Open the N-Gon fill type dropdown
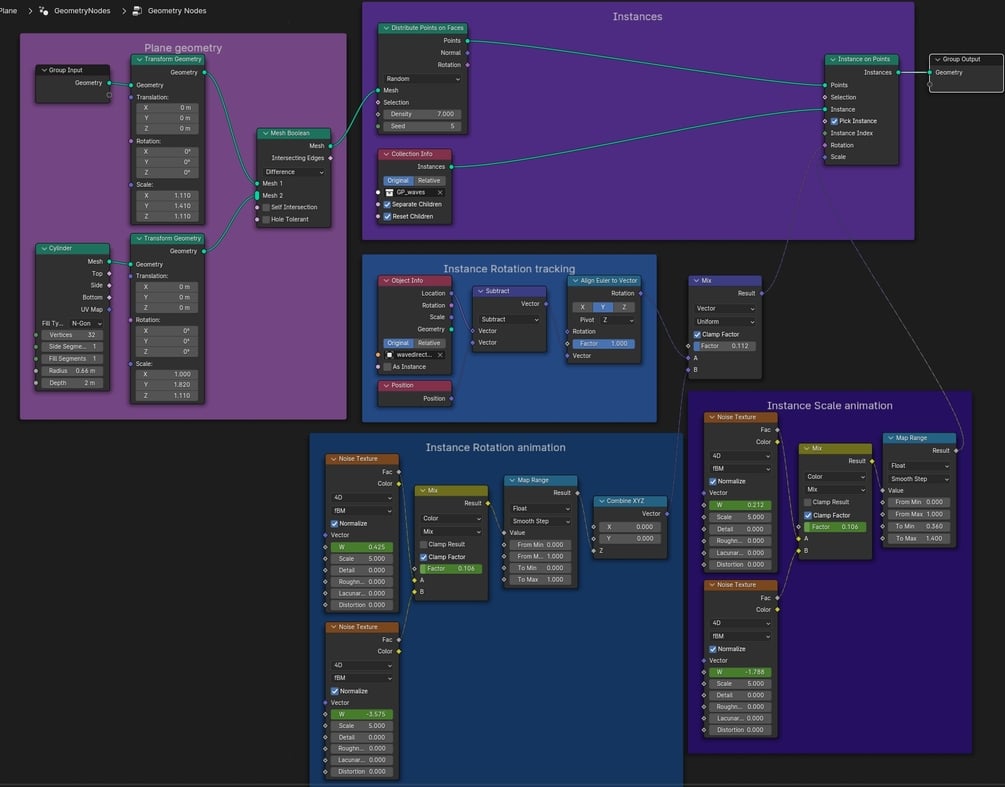This screenshot has height=787, width=1005. click(87, 324)
